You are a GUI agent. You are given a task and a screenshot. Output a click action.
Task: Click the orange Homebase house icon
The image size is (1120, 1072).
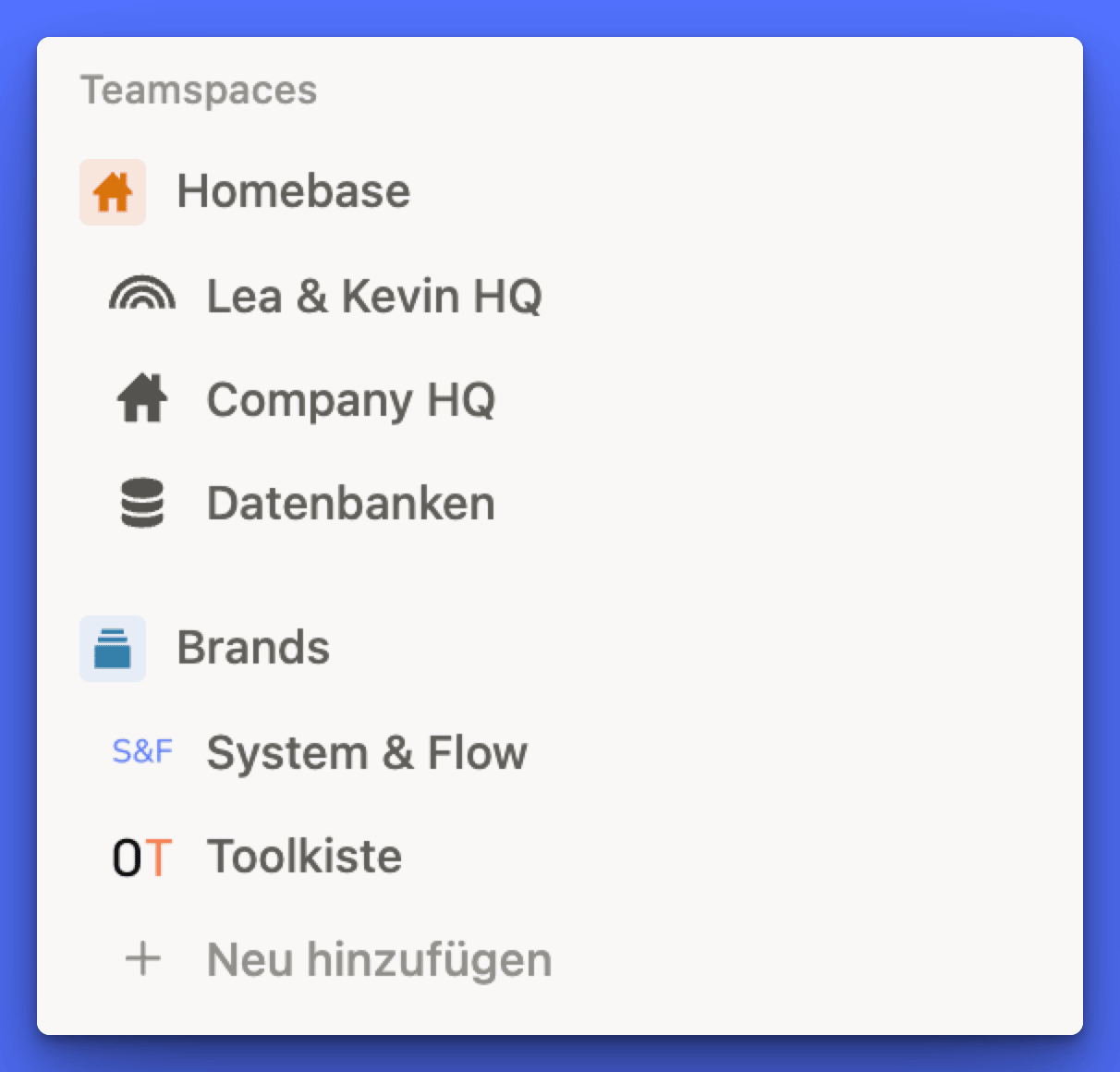pyautogui.click(x=113, y=192)
